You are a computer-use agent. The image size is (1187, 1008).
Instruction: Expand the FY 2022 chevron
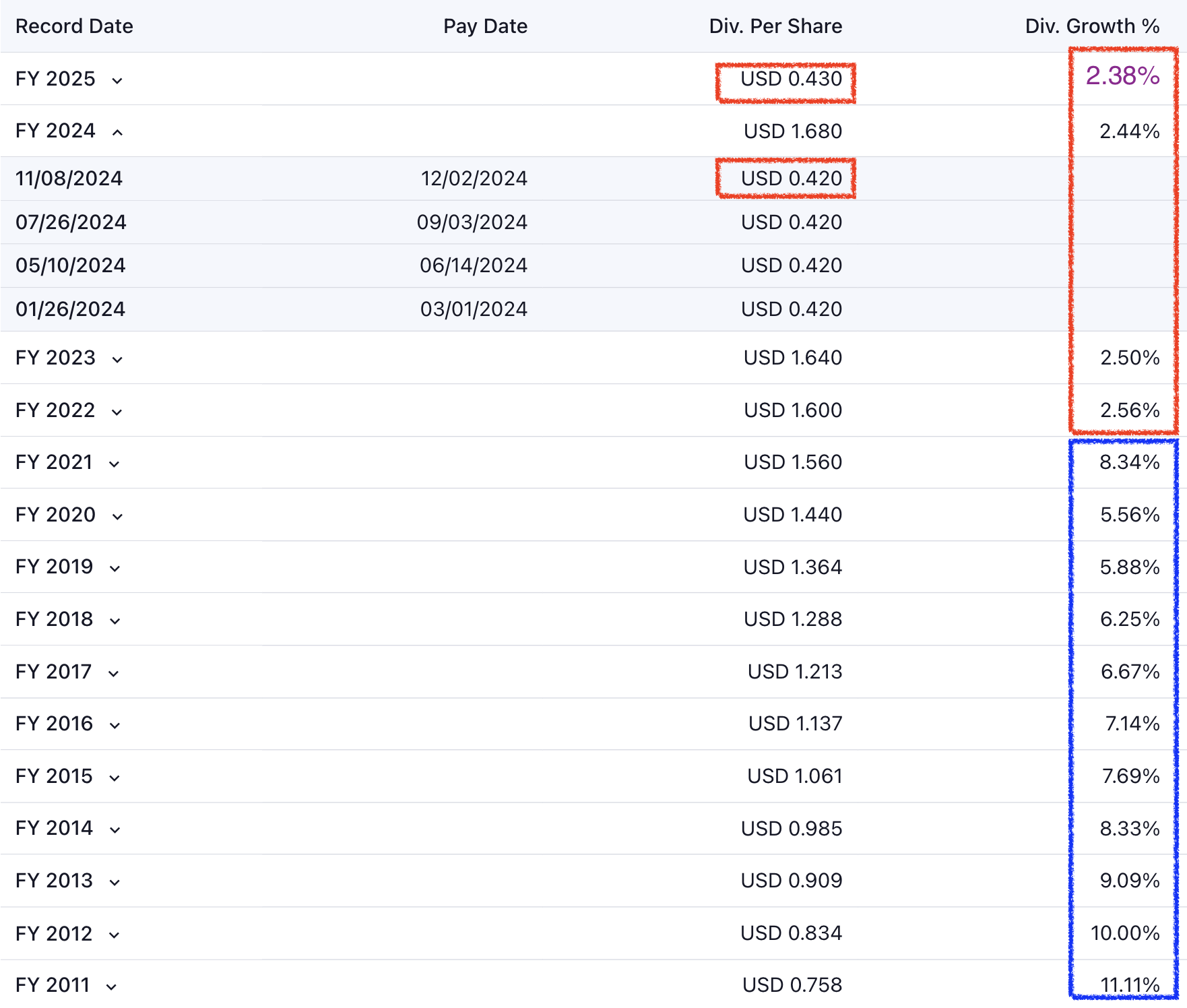[117, 412]
